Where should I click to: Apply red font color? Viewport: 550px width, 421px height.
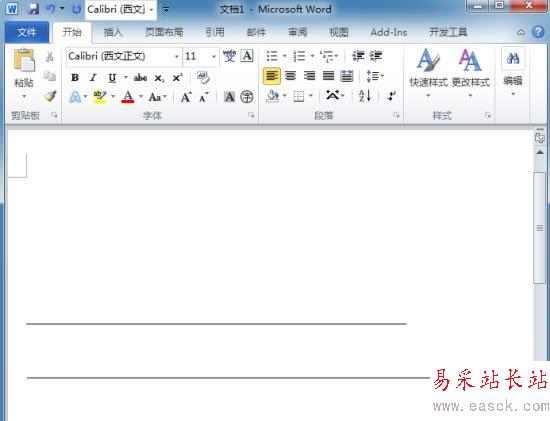click(x=128, y=96)
